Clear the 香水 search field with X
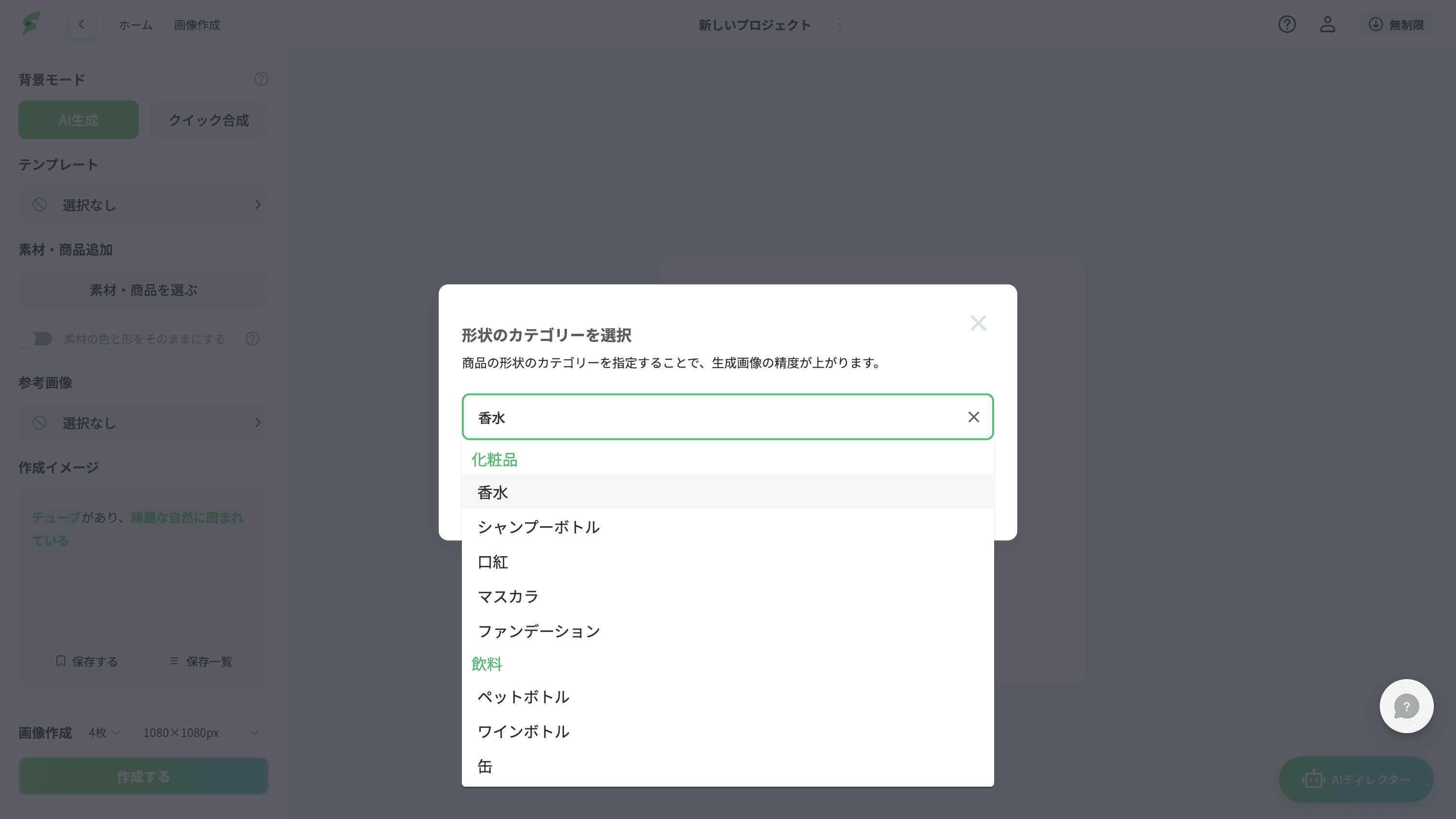The image size is (1456, 819). [x=973, y=417]
